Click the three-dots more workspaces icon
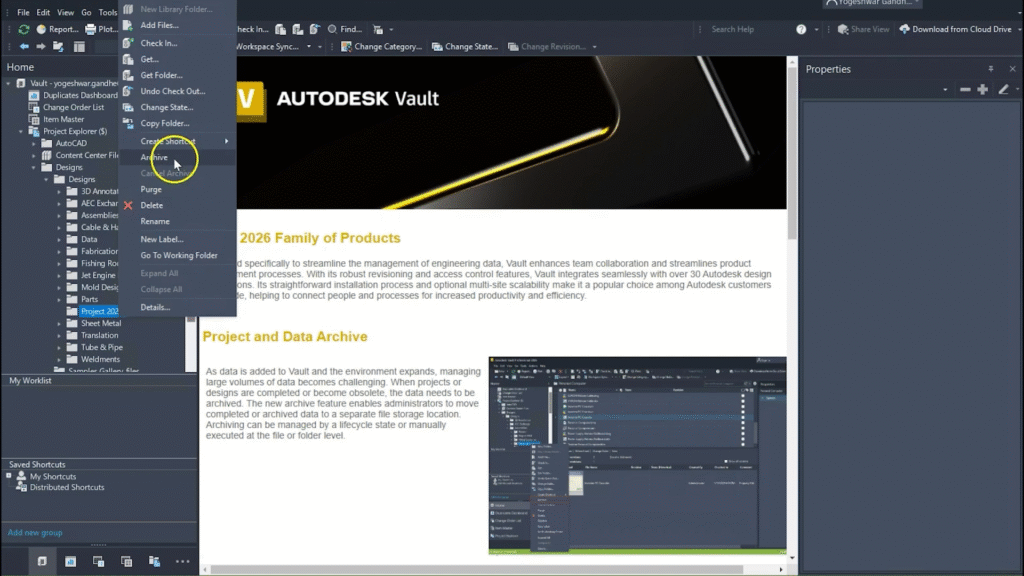This screenshot has height=576, width=1024. pyautogui.click(x=182, y=562)
